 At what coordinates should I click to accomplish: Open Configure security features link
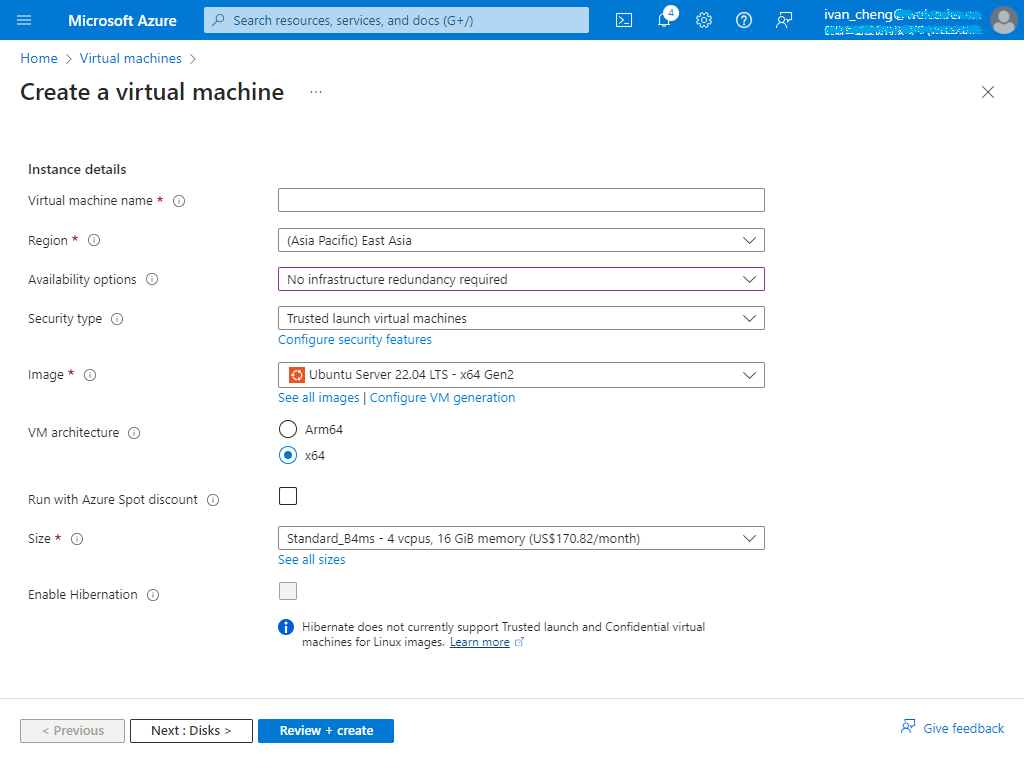(355, 340)
